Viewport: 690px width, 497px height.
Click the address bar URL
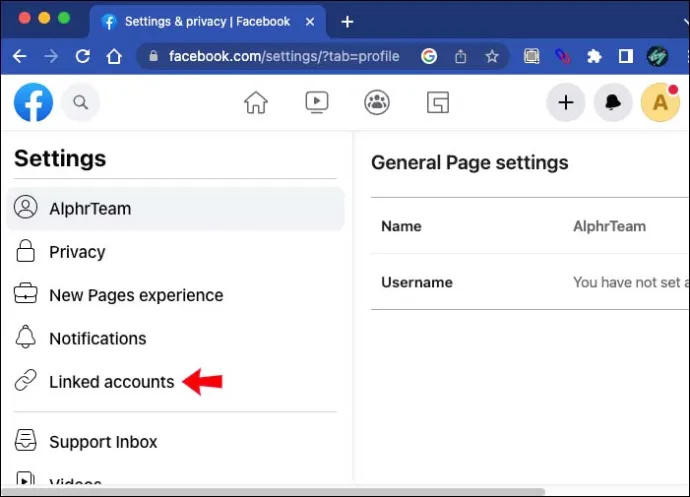click(284, 56)
